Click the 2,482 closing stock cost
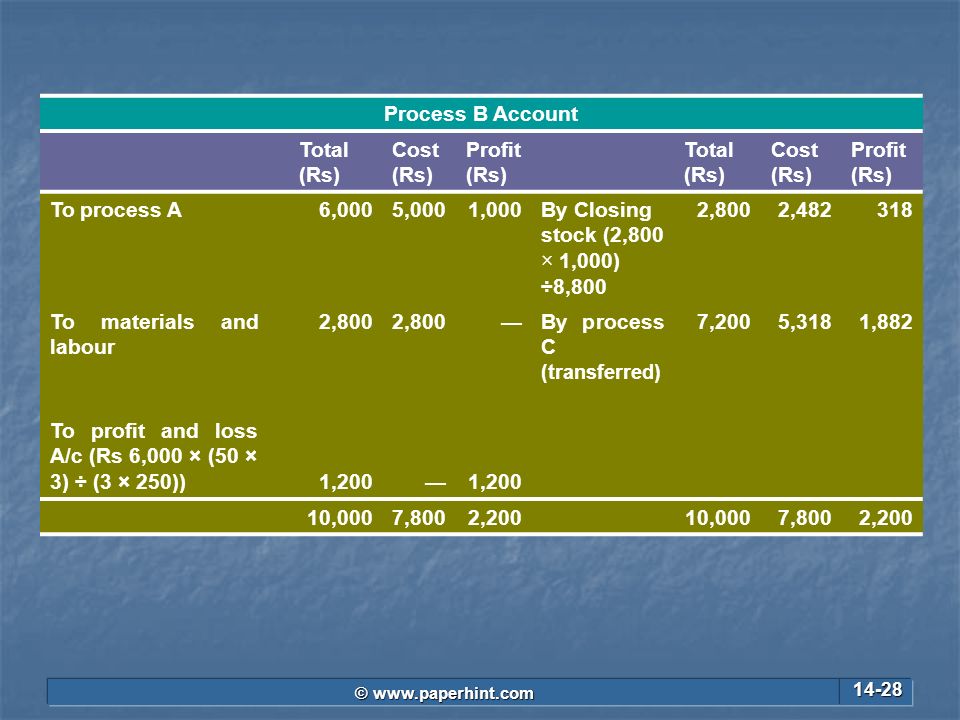 (x=804, y=210)
